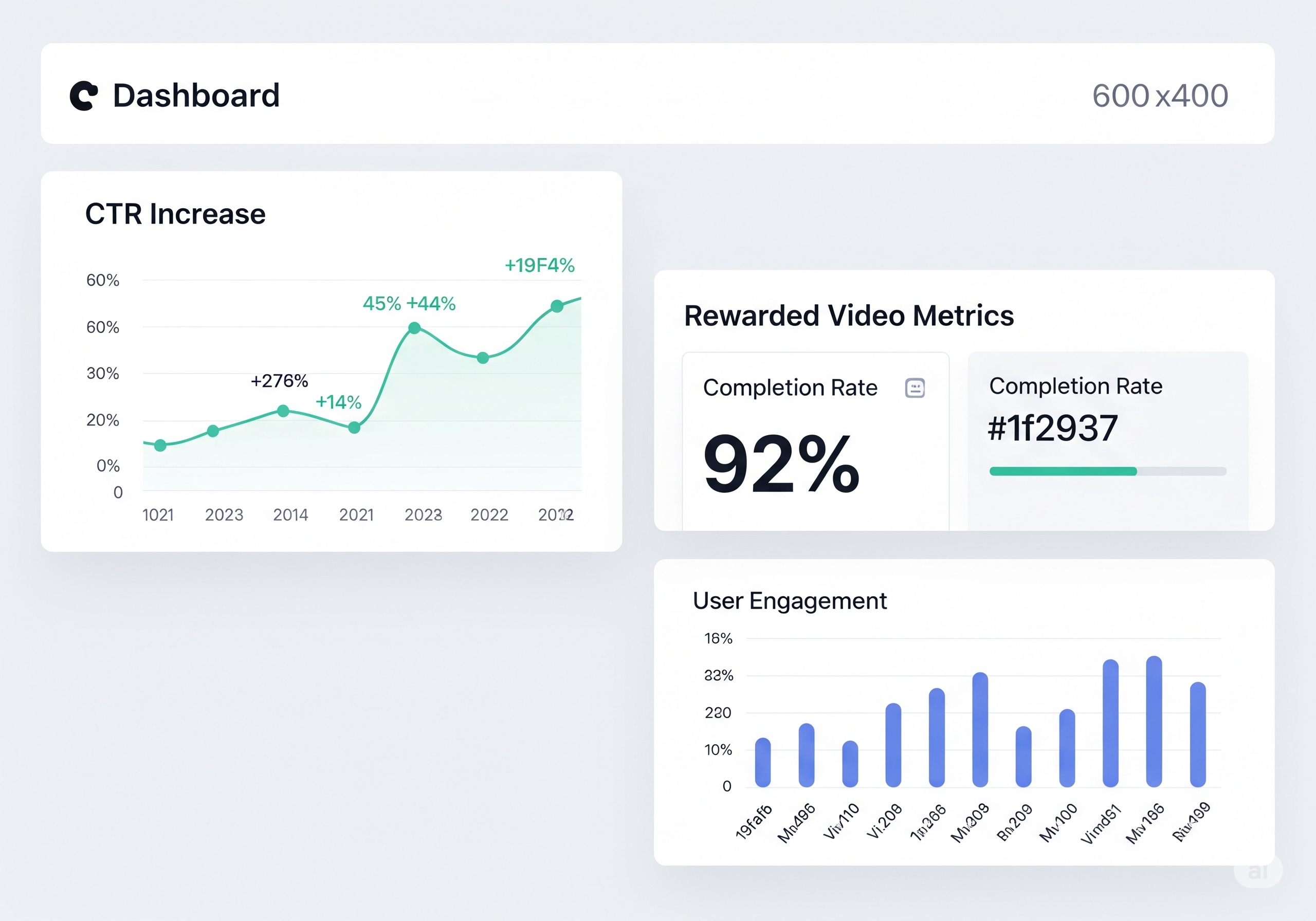This screenshot has width=1316, height=921.
Task: Click the Dashboard logo icon
Action: coord(84,95)
